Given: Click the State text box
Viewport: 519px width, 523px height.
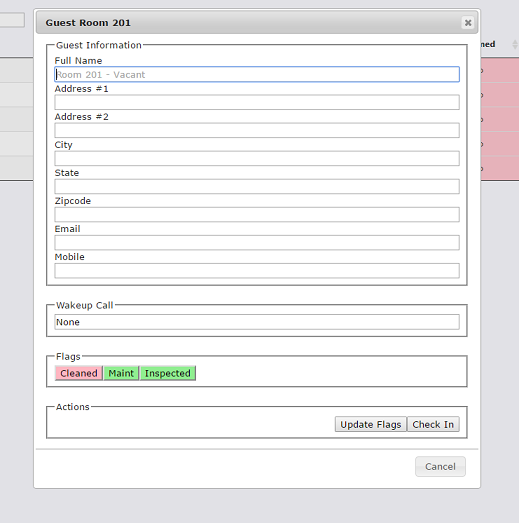Looking at the screenshot, I should pyautogui.click(x=257, y=186).
